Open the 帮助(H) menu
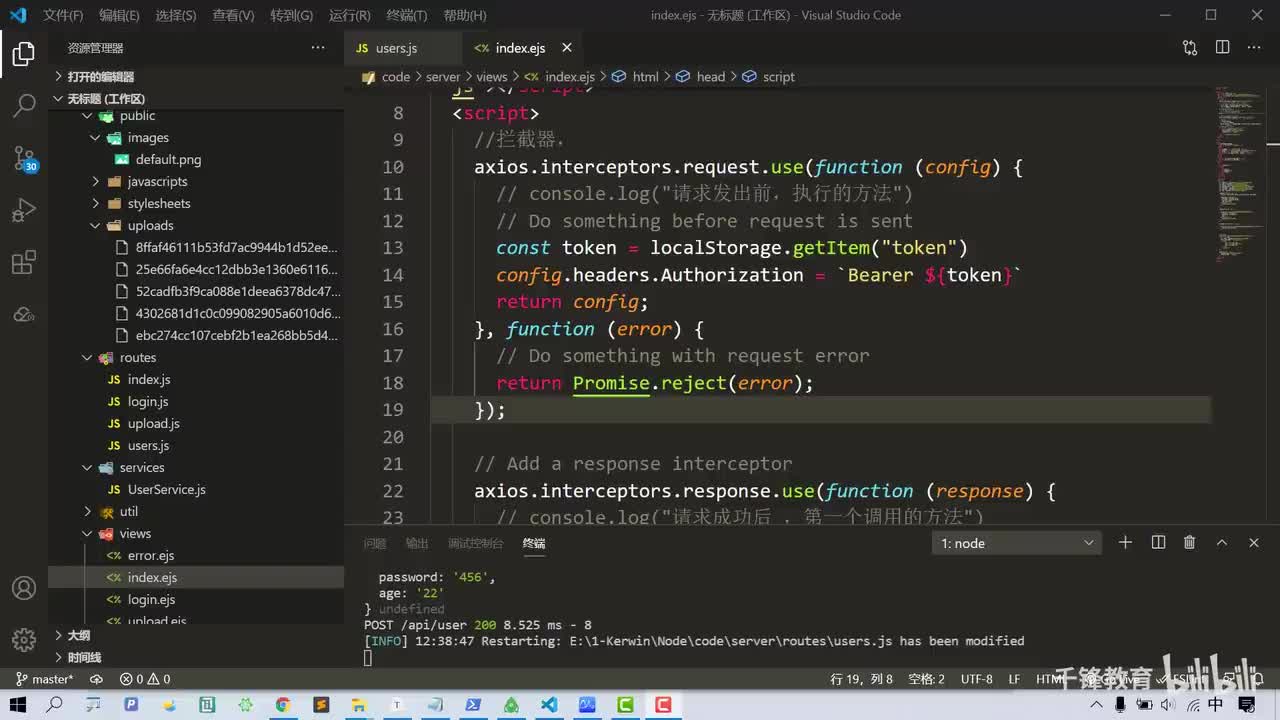 [x=464, y=15]
